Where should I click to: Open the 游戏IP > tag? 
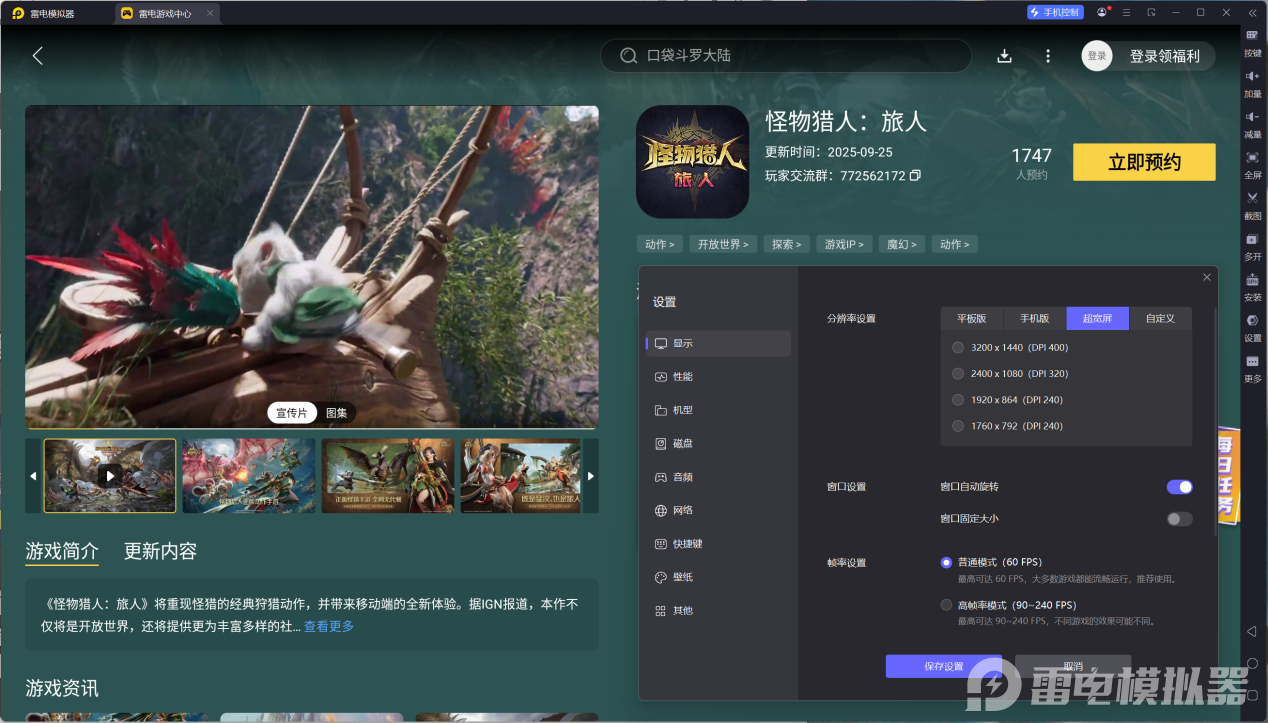click(x=844, y=244)
